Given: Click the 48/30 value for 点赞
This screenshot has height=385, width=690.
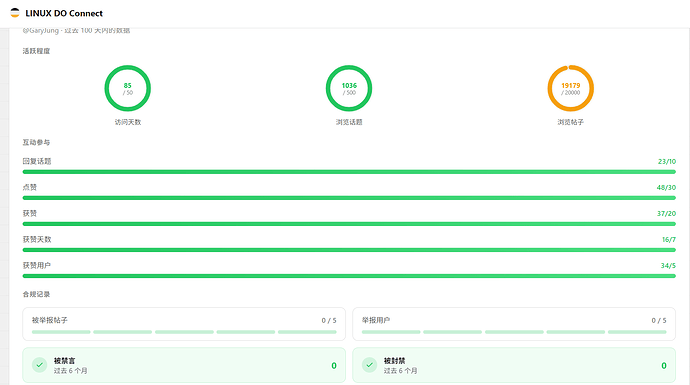Looking at the screenshot, I should point(666,187).
